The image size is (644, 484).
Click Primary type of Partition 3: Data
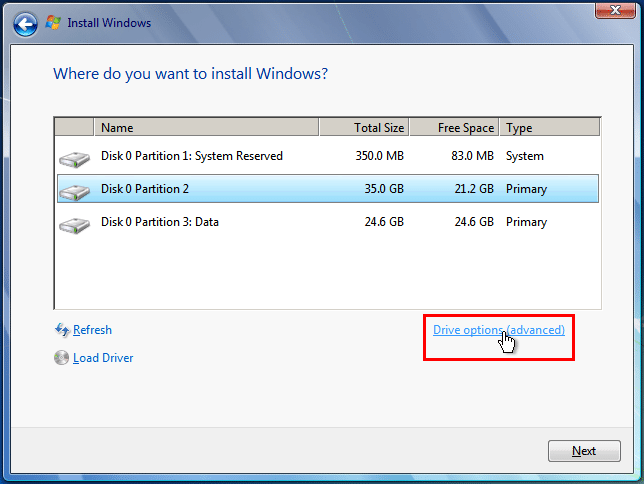click(x=527, y=222)
